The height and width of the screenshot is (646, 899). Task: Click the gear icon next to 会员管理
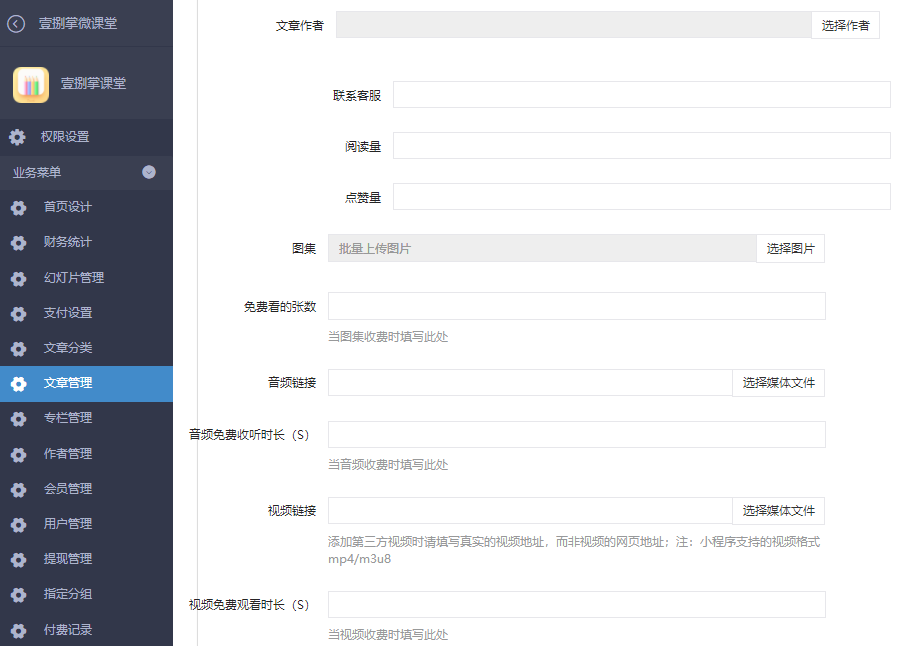pos(18,490)
